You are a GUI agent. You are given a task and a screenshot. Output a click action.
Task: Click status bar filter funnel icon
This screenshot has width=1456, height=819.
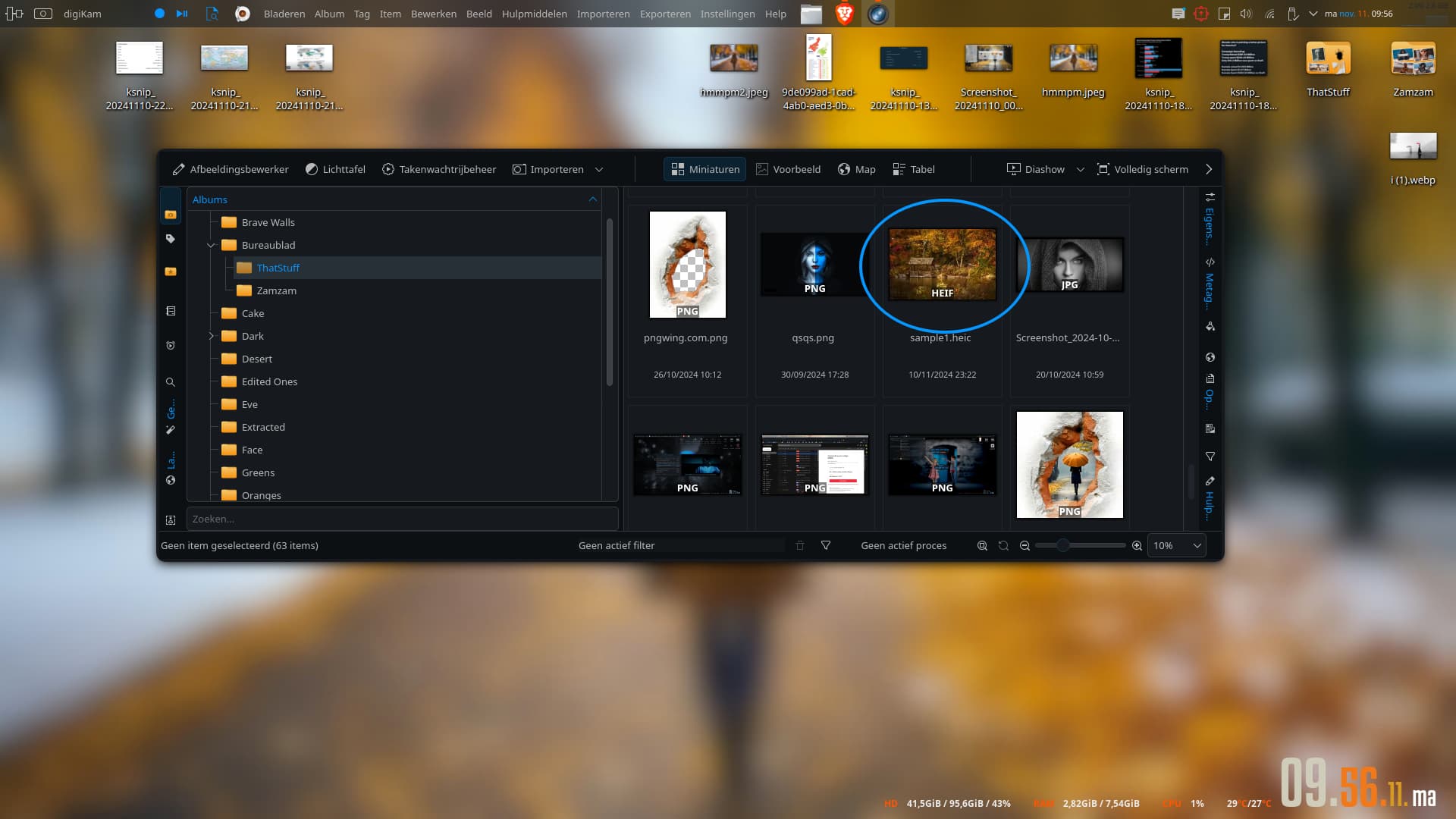[x=826, y=545]
